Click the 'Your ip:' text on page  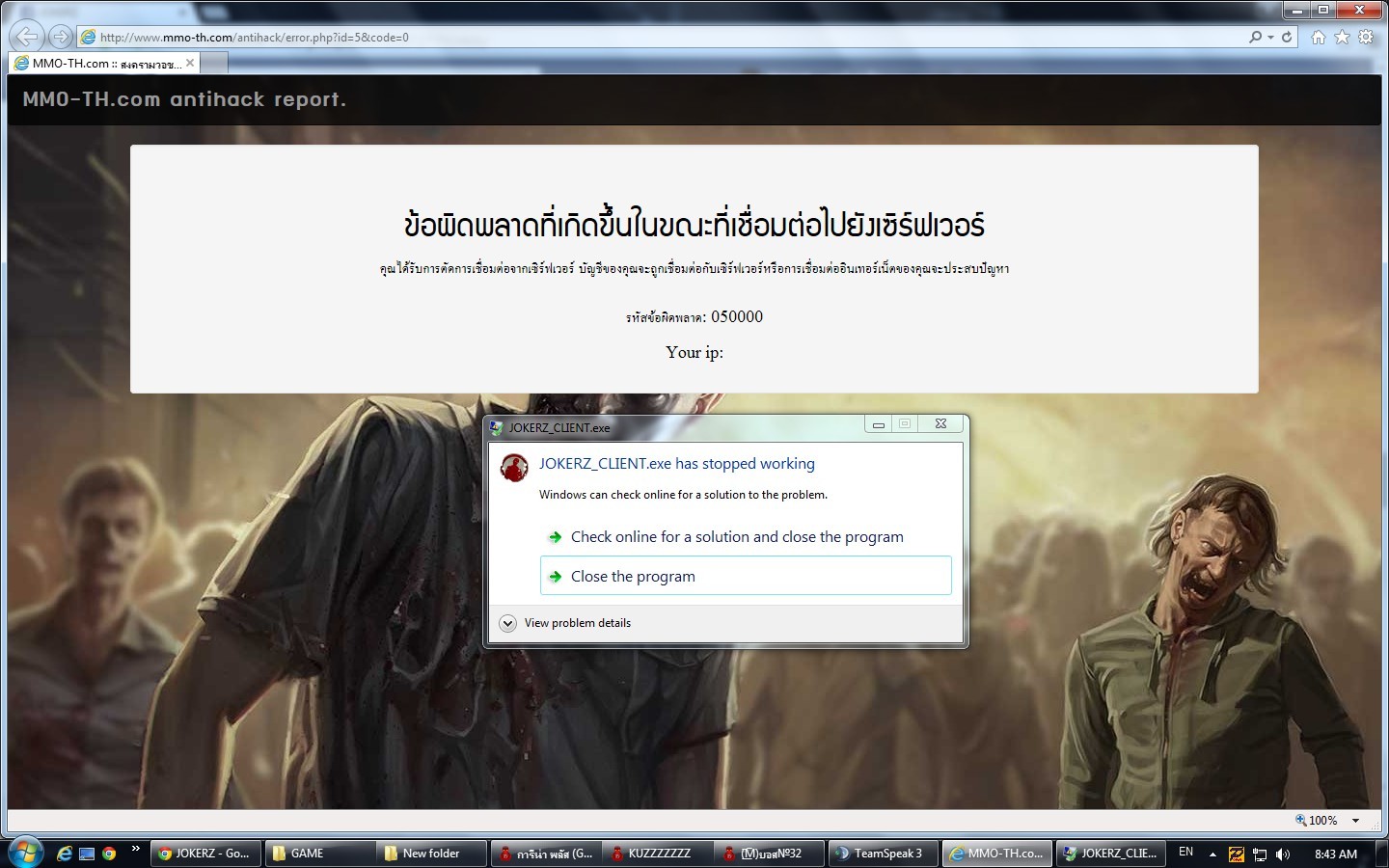click(x=694, y=352)
